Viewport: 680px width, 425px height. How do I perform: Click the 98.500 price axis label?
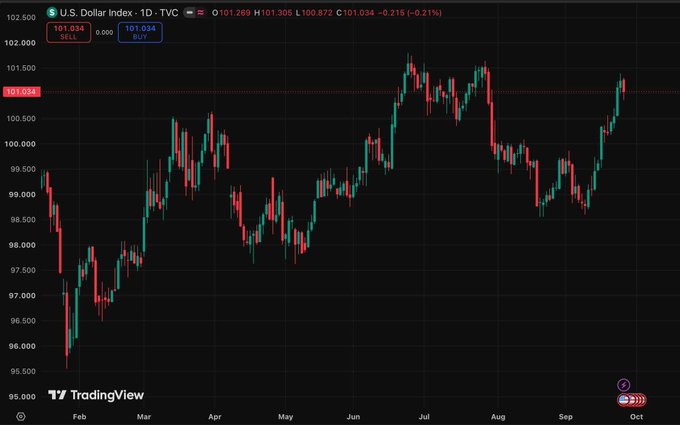tap(23, 220)
